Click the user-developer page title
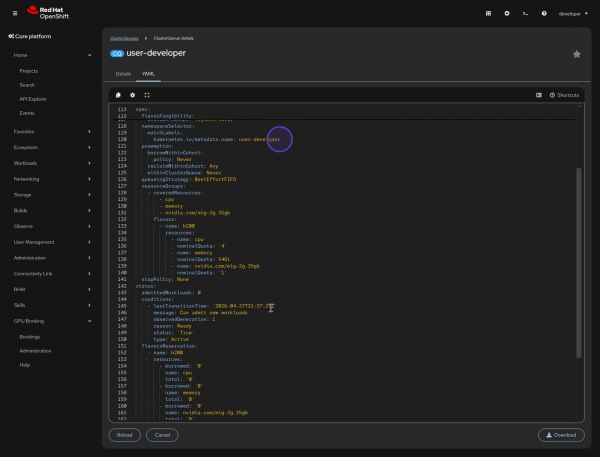 click(x=156, y=53)
